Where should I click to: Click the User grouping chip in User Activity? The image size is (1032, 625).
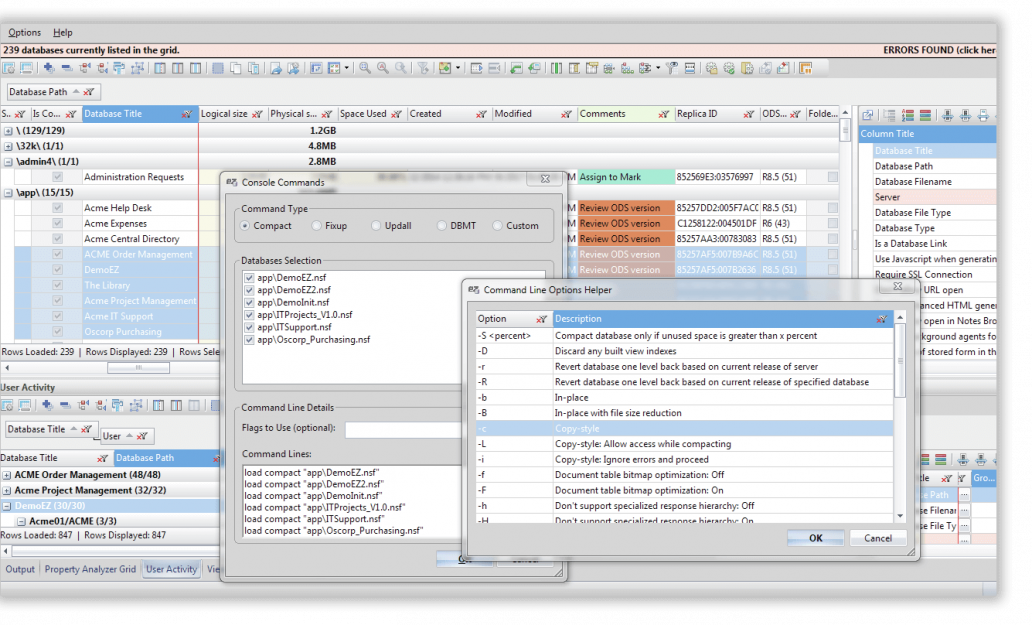126,436
